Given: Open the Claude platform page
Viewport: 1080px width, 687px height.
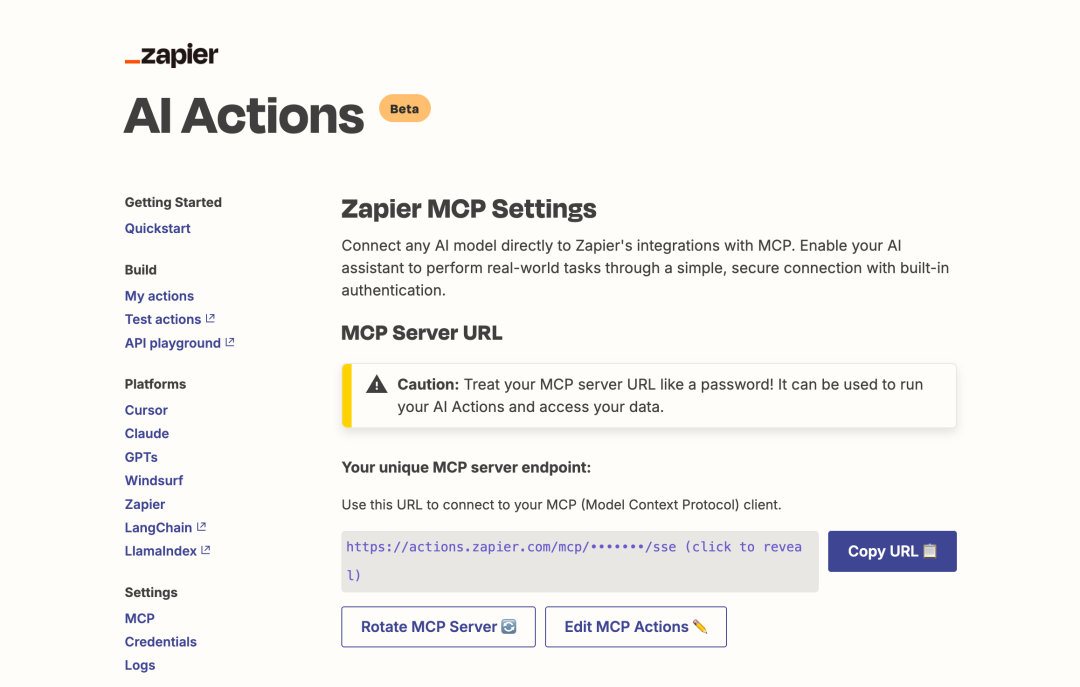Looking at the screenshot, I should click(x=146, y=433).
